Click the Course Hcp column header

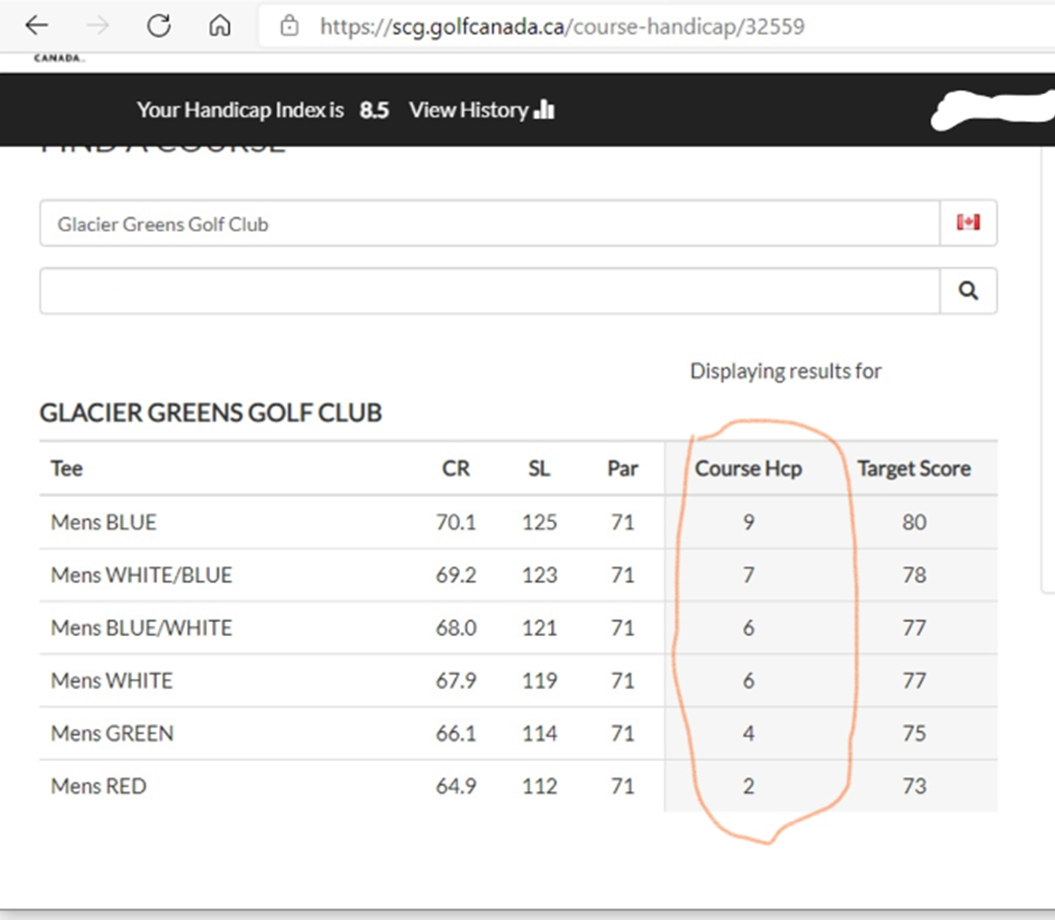click(x=748, y=468)
